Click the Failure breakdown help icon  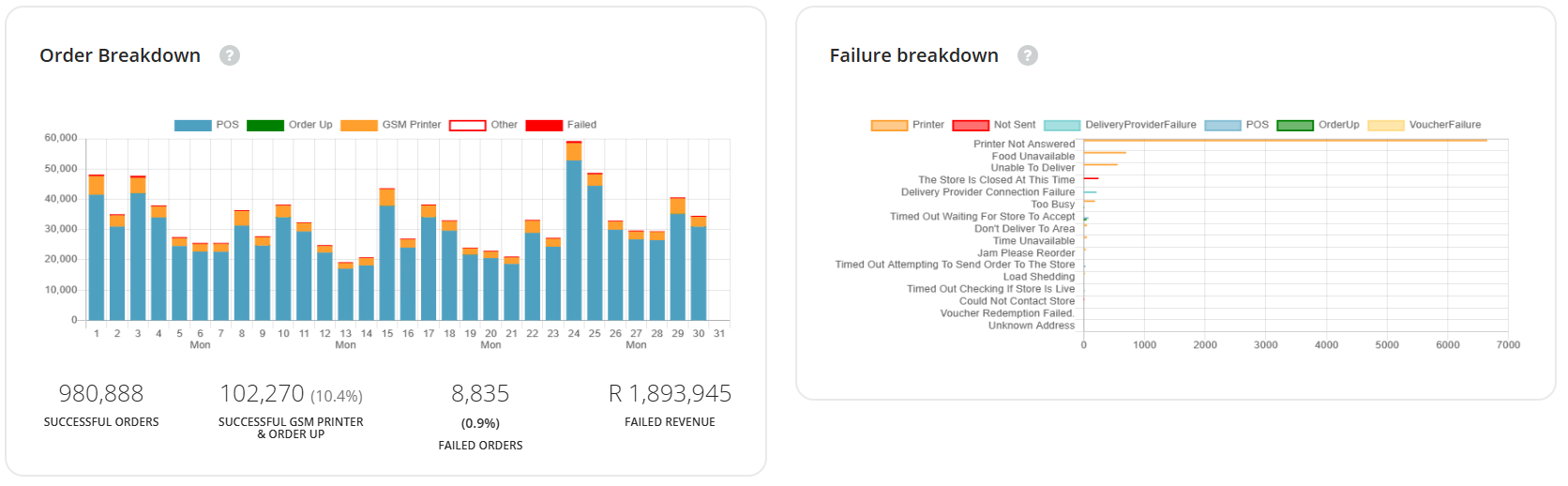coord(1028,55)
